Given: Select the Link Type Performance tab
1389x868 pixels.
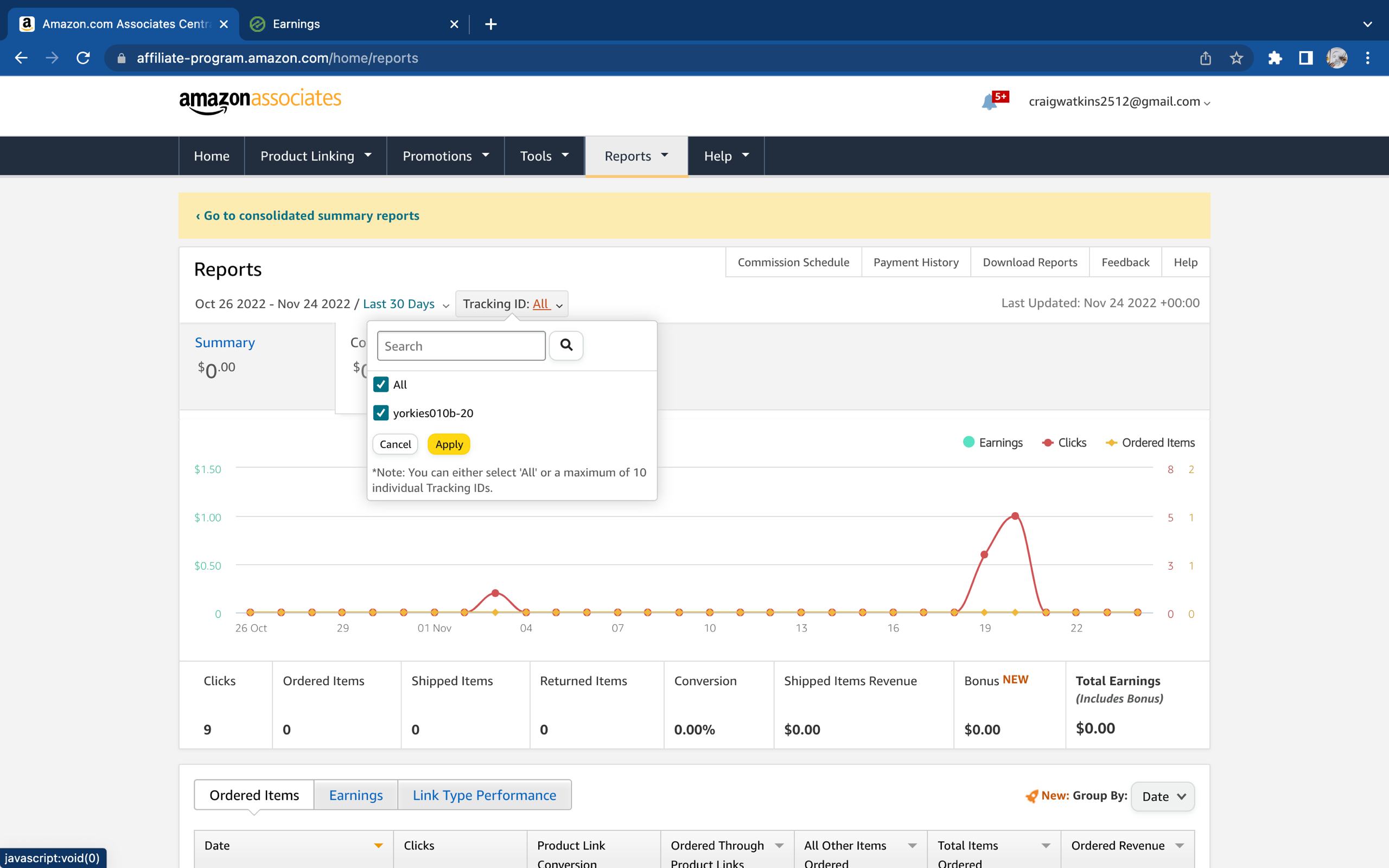Looking at the screenshot, I should [485, 795].
